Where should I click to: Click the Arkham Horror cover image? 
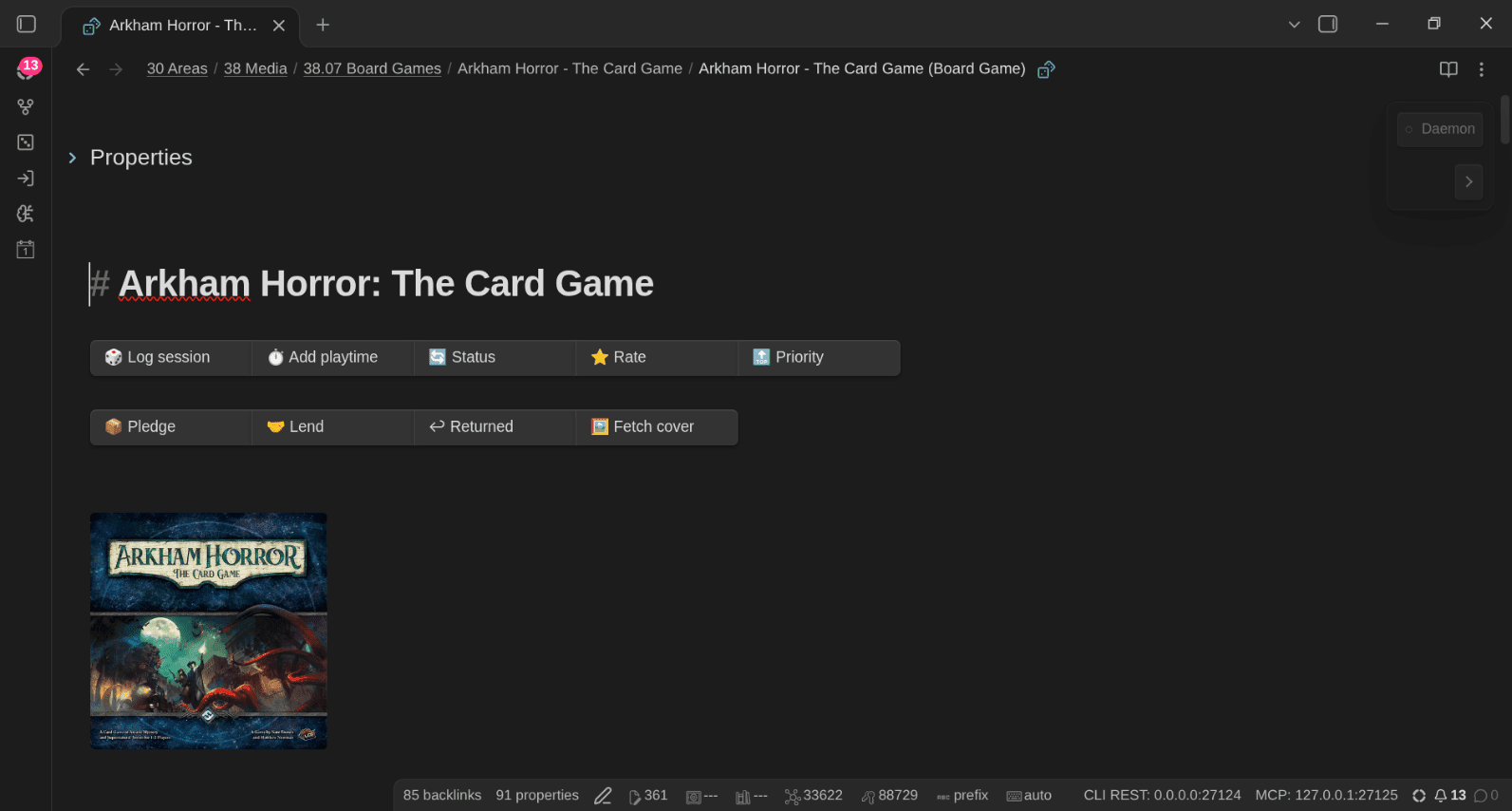point(209,631)
